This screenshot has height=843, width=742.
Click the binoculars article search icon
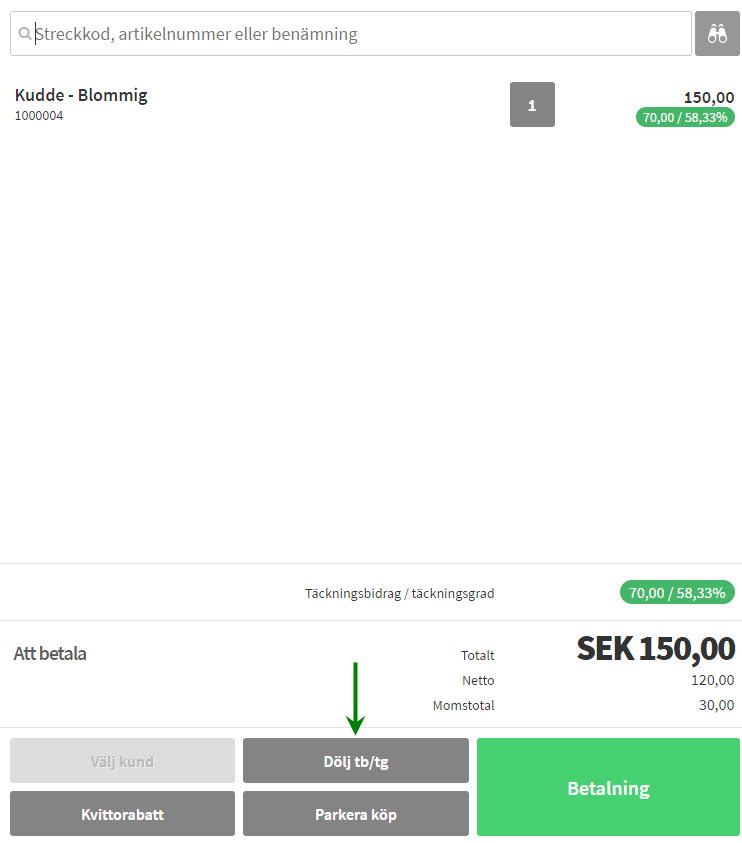(x=717, y=34)
